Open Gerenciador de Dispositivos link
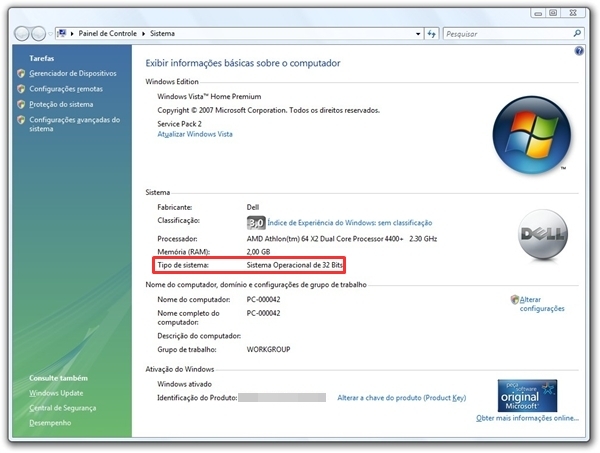The image size is (600, 453). click(73, 73)
